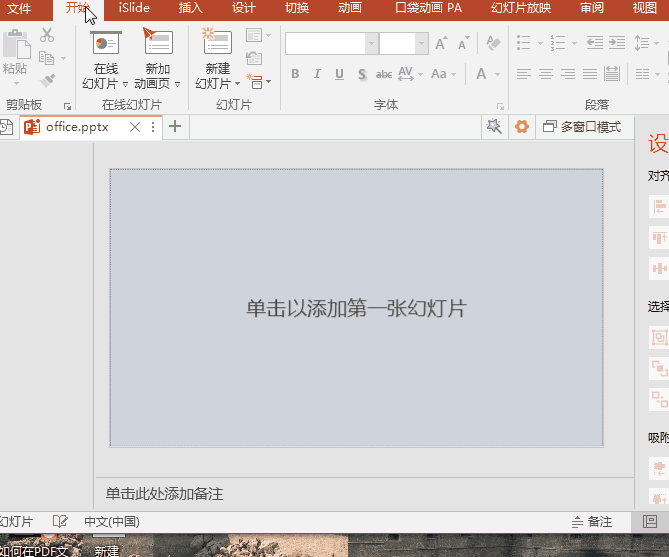The height and width of the screenshot is (557, 669).
Task: Click the copy icon
Action: [46, 58]
